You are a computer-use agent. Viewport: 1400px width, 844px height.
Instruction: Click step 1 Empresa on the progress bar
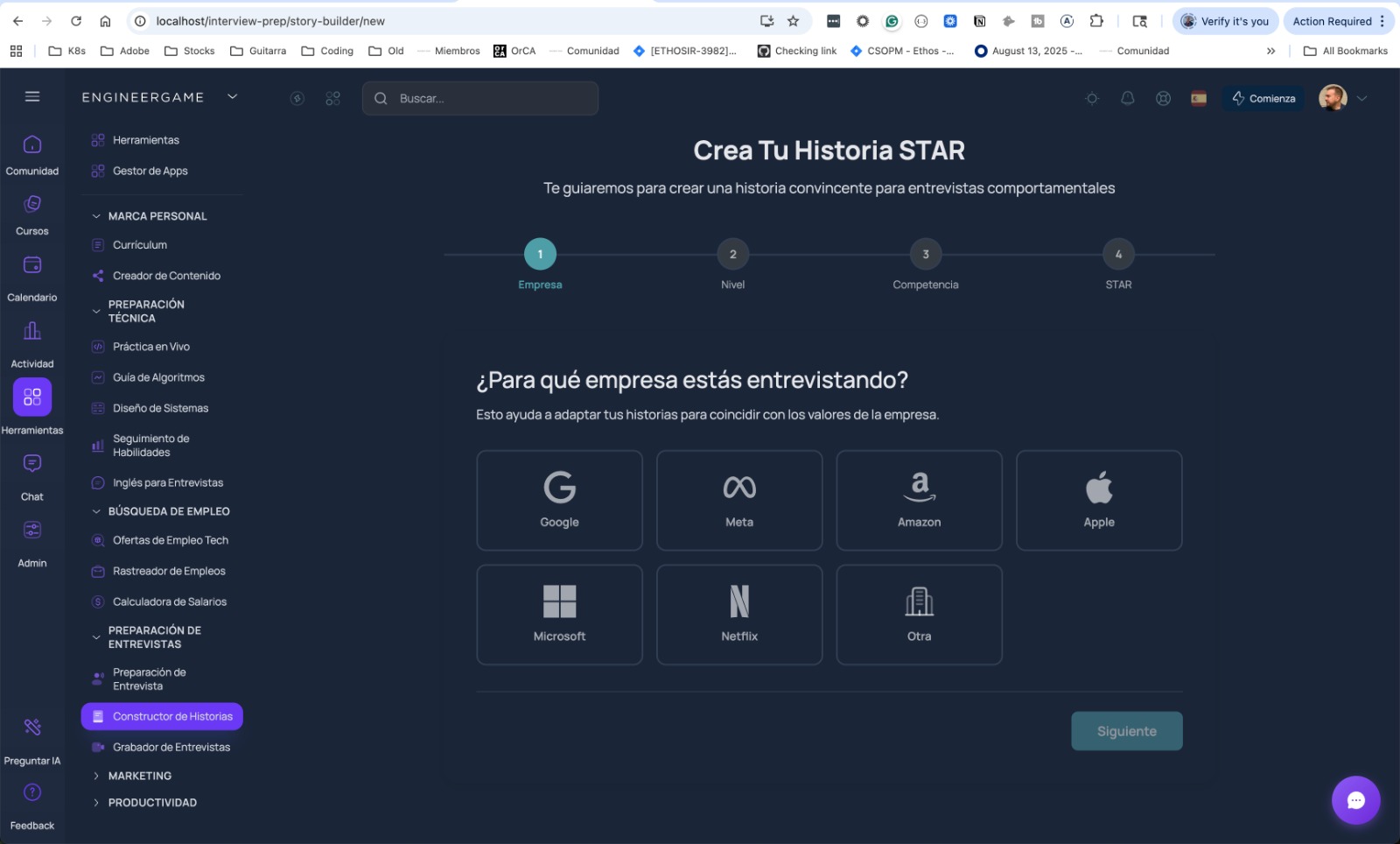tap(540, 254)
